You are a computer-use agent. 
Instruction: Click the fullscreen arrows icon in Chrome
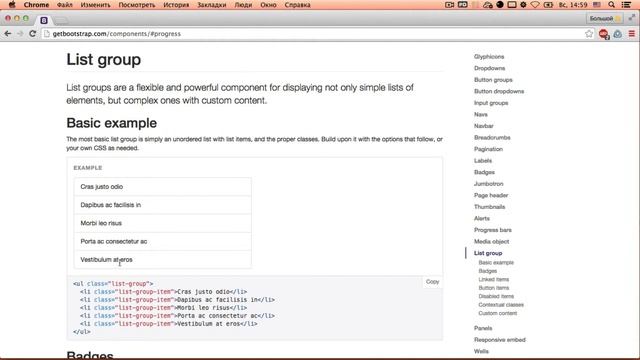(631, 18)
